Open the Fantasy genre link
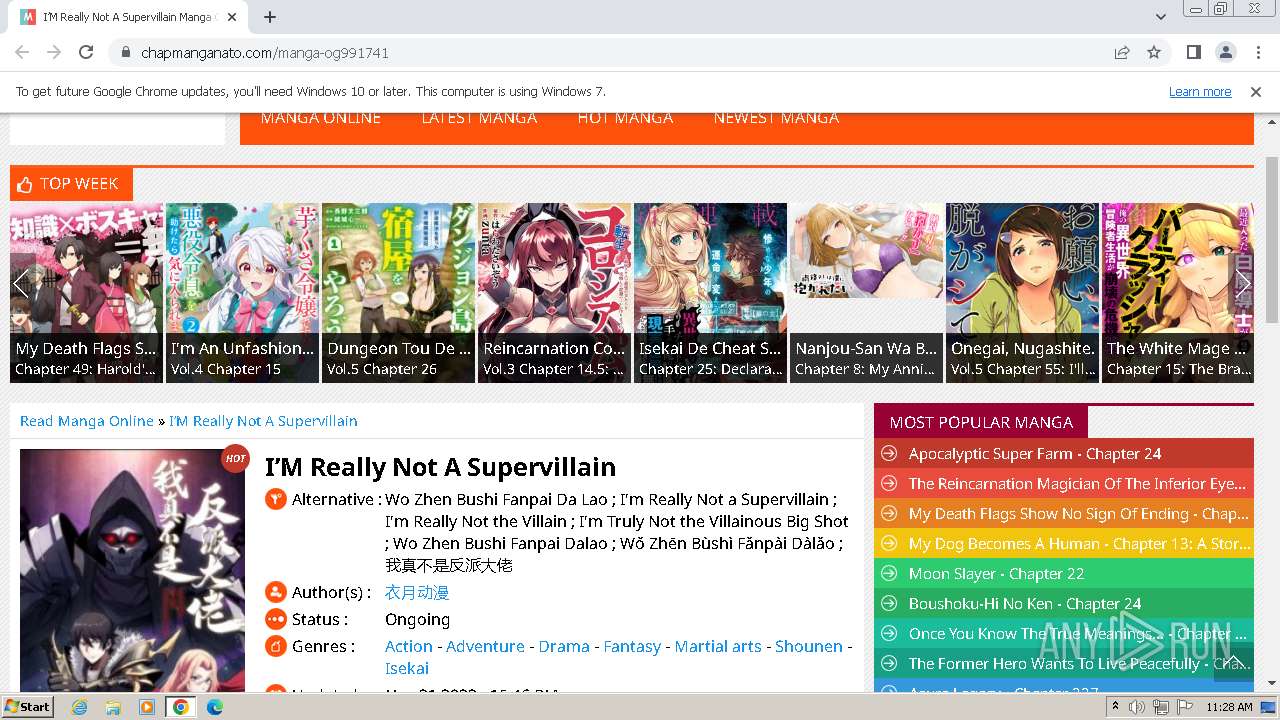The image size is (1280, 720). [x=632, y=646]
